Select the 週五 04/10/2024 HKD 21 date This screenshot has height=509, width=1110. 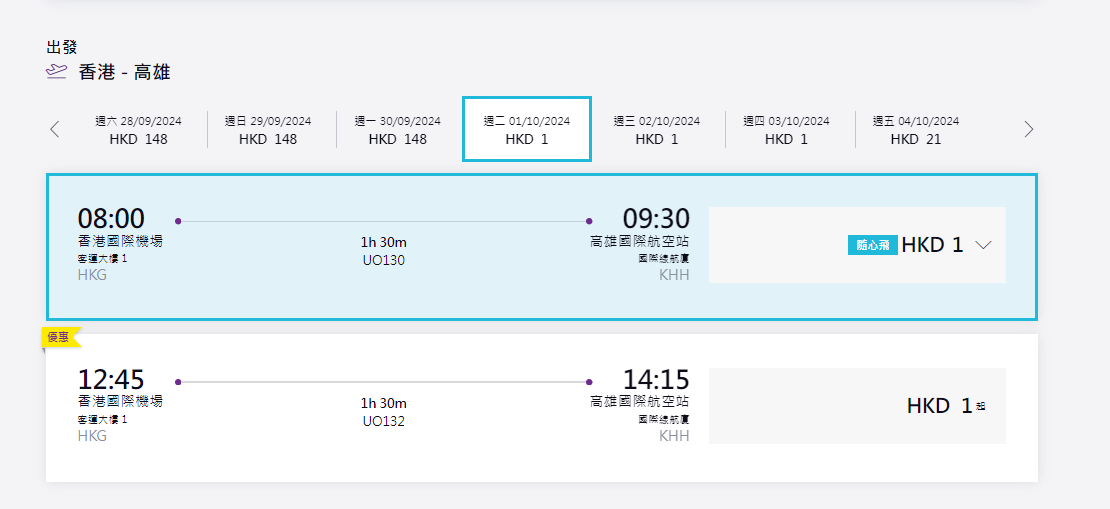(x=915, y=130)
